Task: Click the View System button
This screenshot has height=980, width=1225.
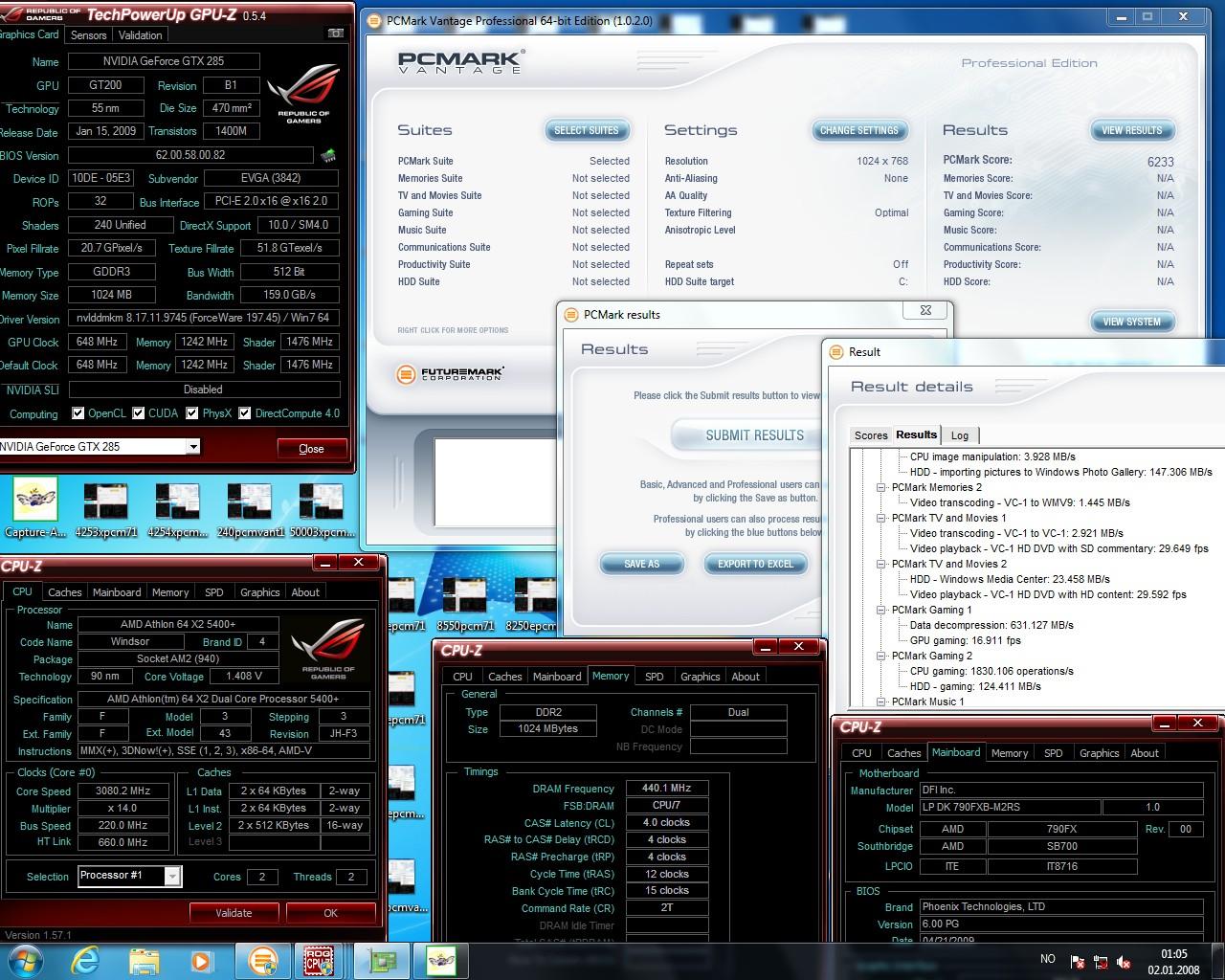Action: (x=1132, y=322)
